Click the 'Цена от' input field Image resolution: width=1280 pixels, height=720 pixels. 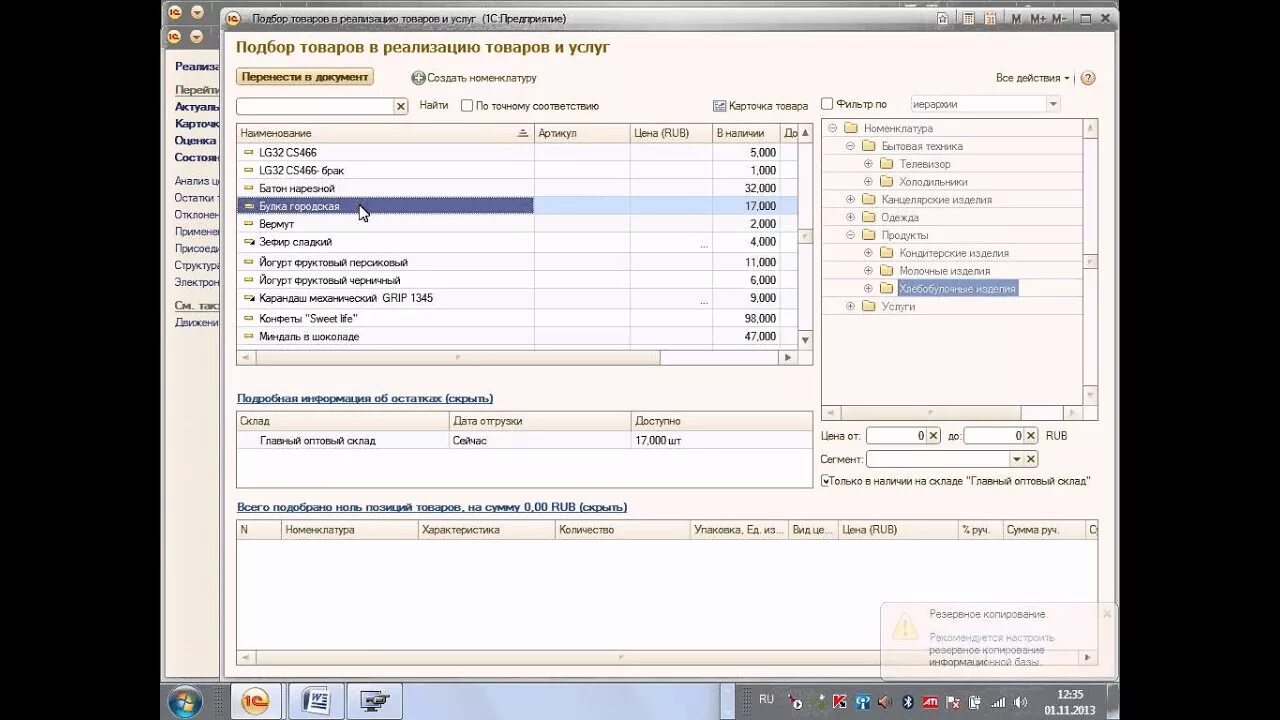coord(896,436)
